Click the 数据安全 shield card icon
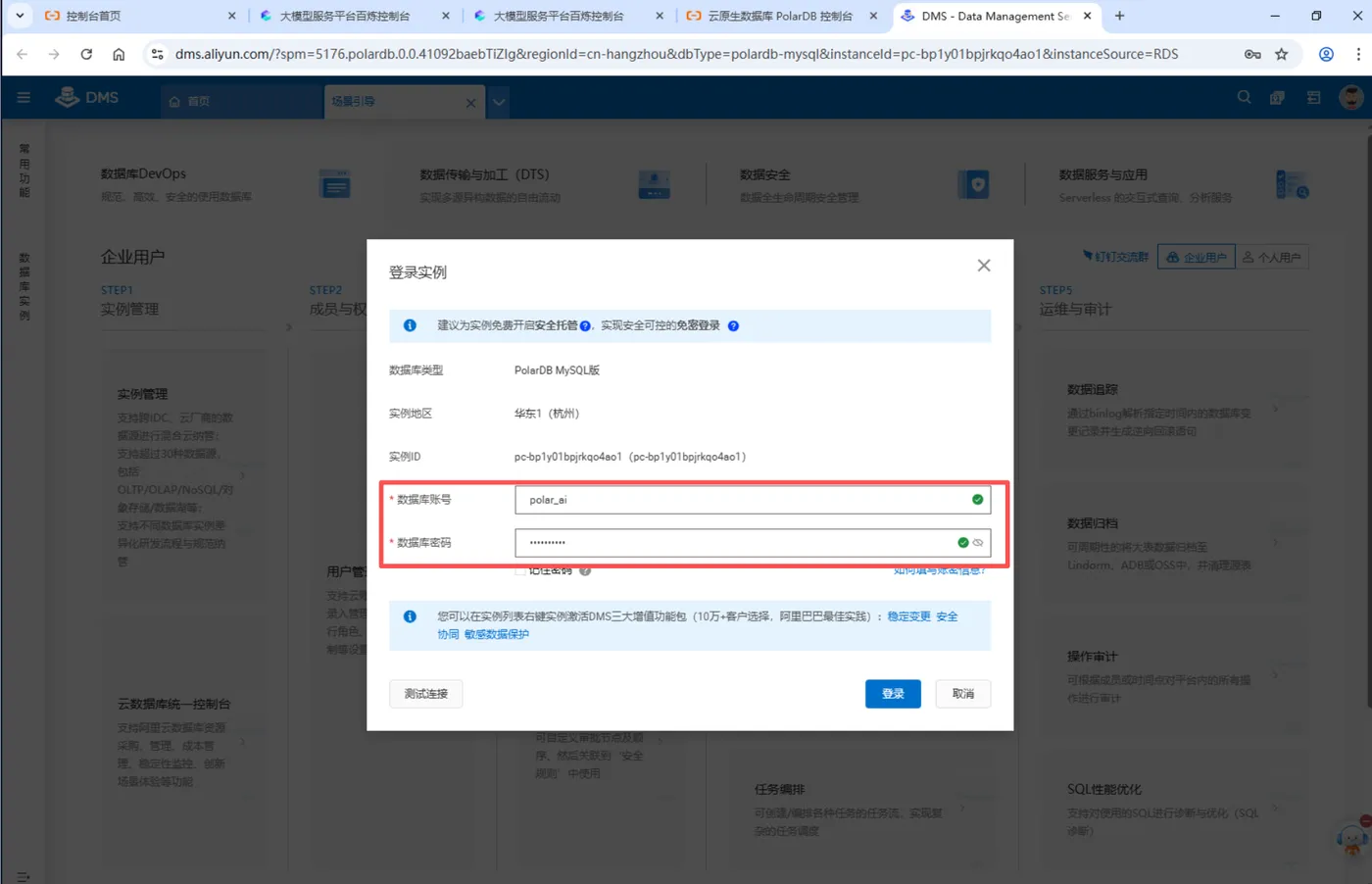This screenshot has height=884, width=1372. pos(973,184)
